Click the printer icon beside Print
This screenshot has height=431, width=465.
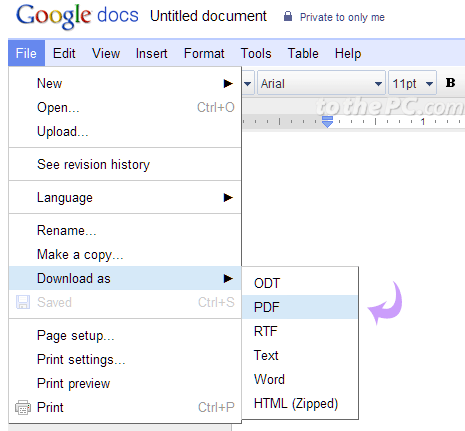click(23, 407)
